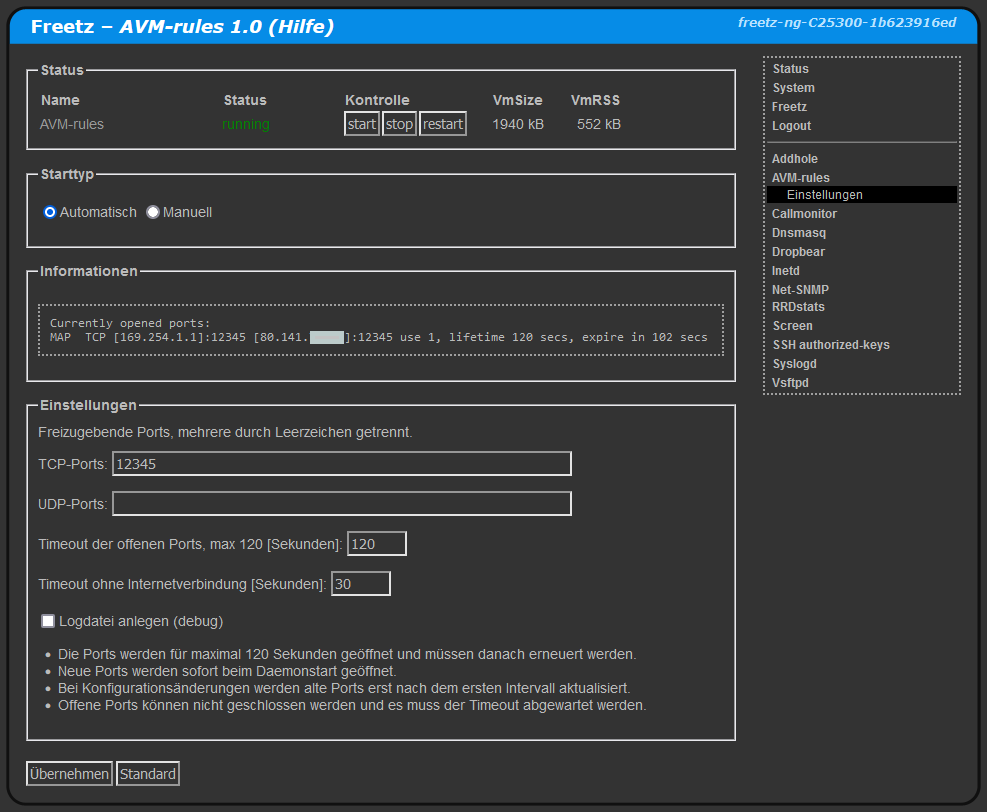This screenshot has width=987, height=812.
Task: Restart the AVM-rules service
Action: coord(442,124)
